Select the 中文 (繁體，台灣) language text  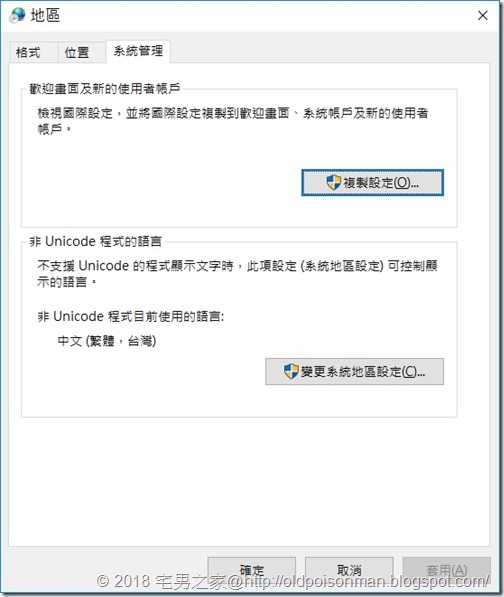pos(107,340)
